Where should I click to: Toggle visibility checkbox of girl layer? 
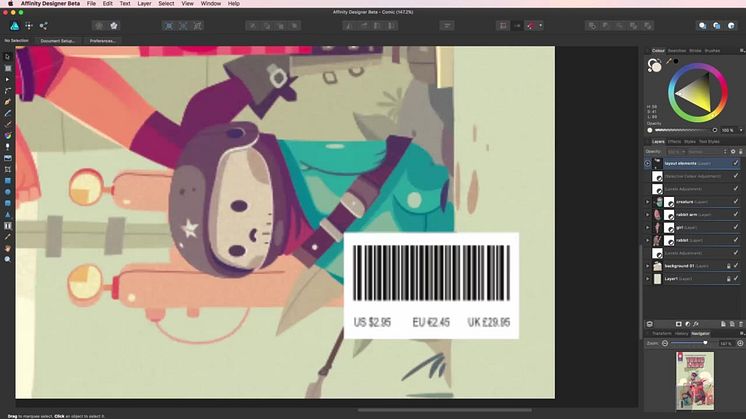point(736,227)
